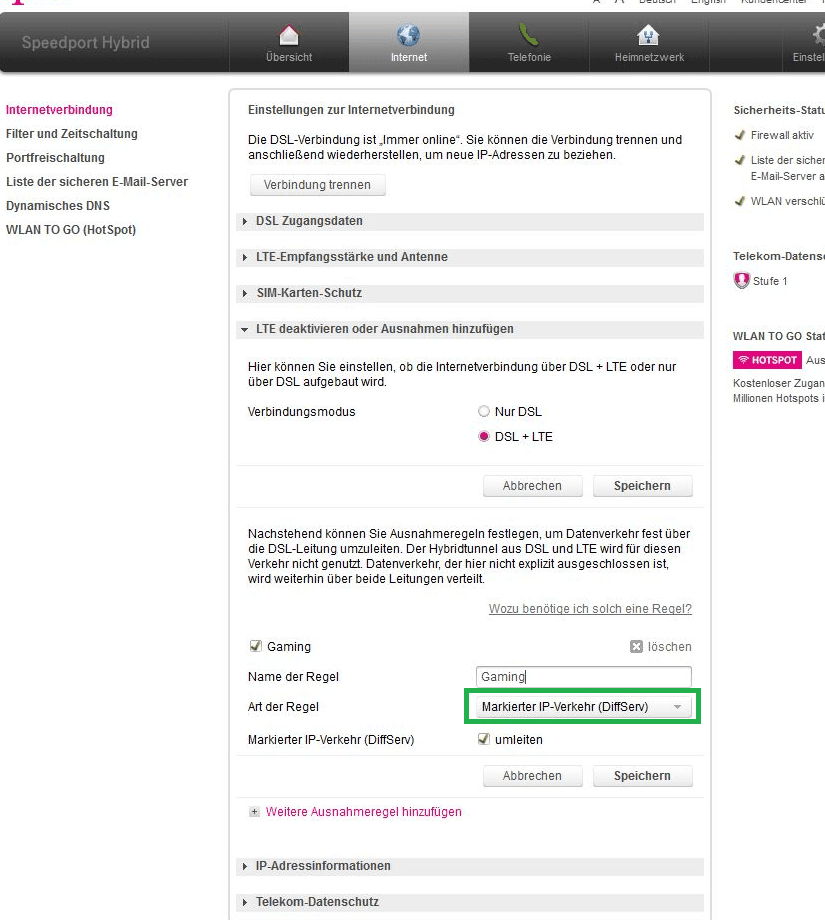825x920 pixels.
Task: Uncheck the Gaming rule checkbox
Action: point(255,647)
